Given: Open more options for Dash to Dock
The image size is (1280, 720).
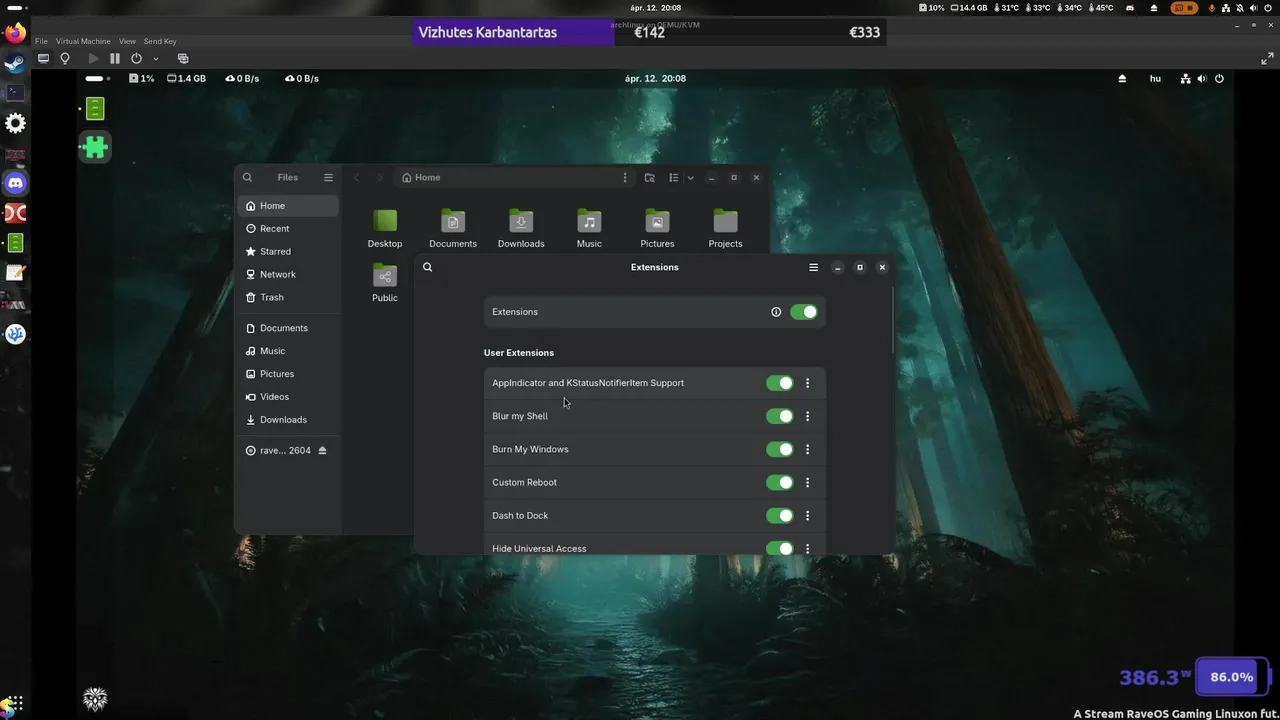Looking at the screenshot, I should (x=808, y=516).
